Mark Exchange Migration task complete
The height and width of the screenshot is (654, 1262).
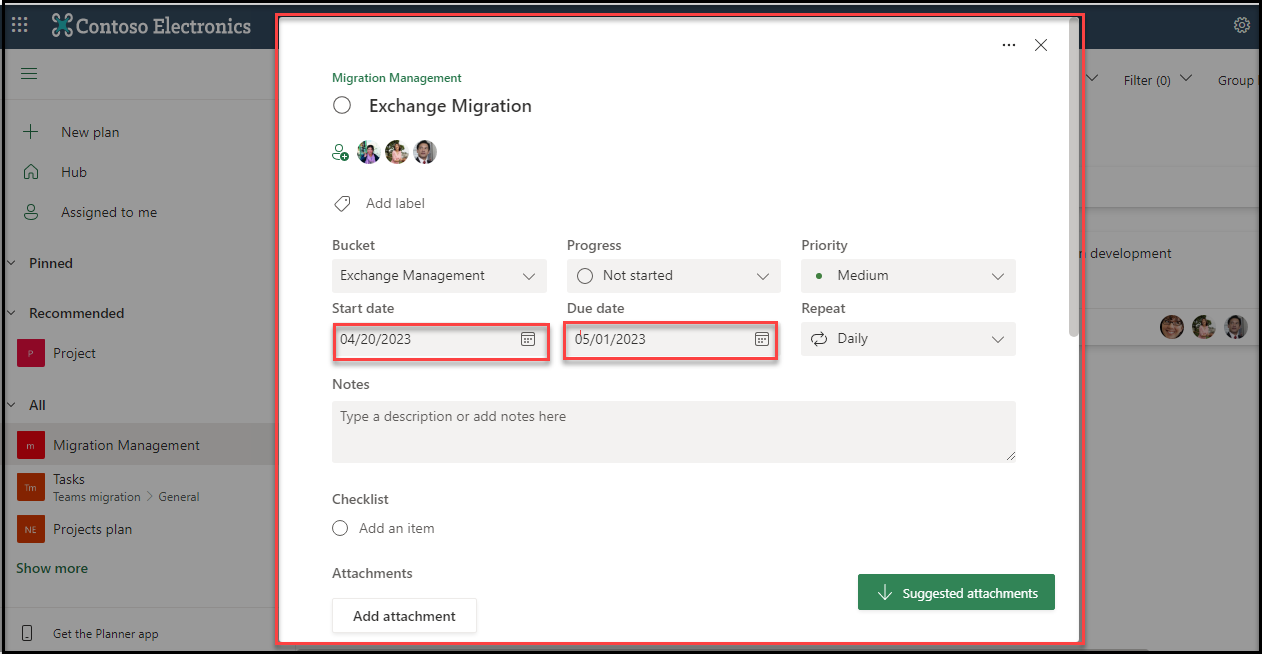342,106
